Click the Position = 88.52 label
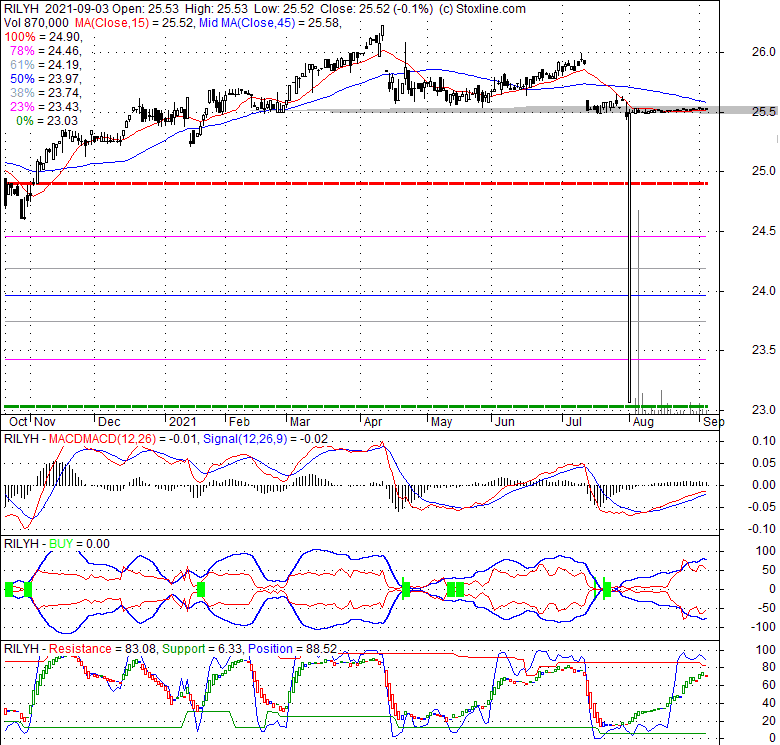Image resolution: width=780 pixels, height=745 pixels. coord(292,649)
